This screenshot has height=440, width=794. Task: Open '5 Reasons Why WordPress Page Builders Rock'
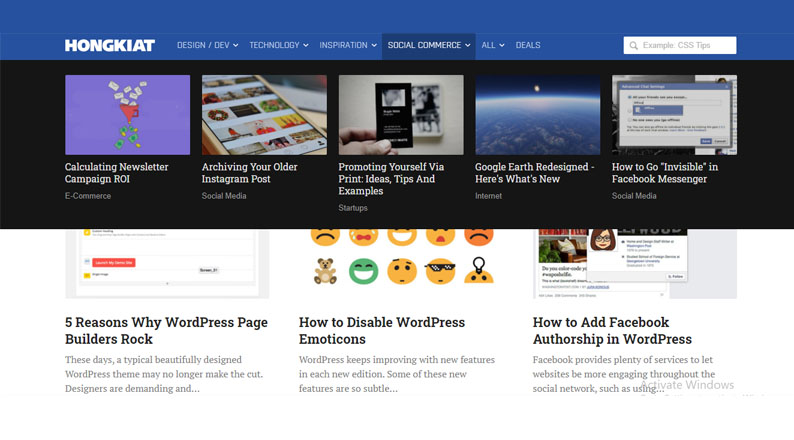pyautogui.click(x=166, y=331)
